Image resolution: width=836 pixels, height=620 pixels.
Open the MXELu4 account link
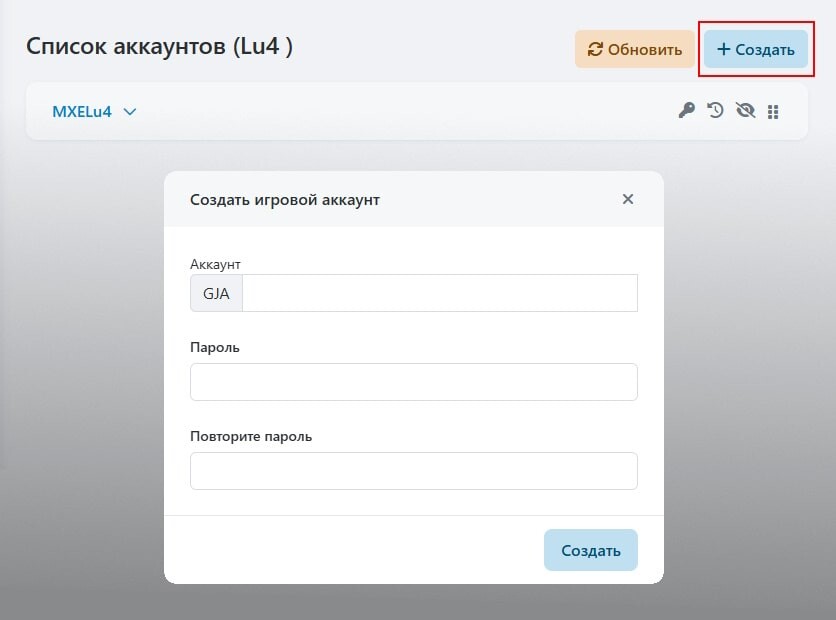(82, 111)
